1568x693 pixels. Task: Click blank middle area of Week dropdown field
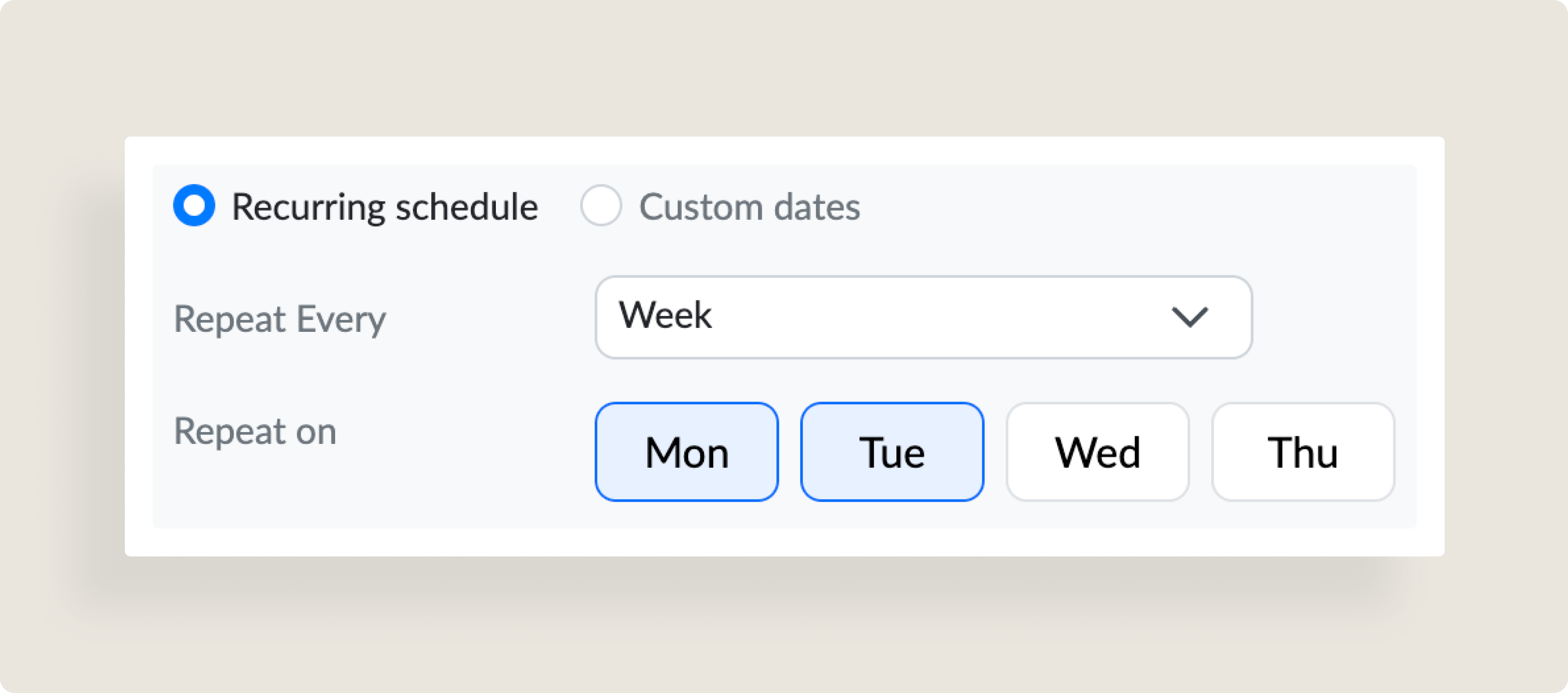[x=937, y=317]
